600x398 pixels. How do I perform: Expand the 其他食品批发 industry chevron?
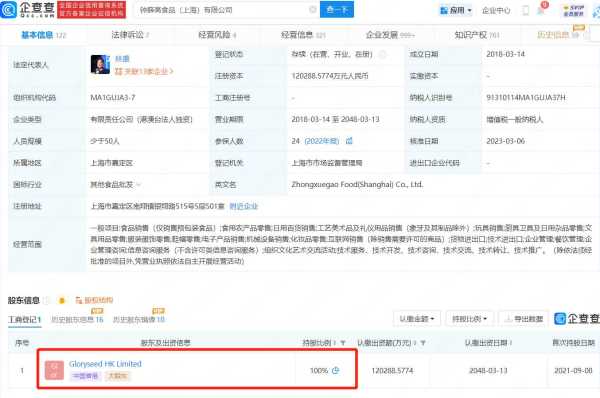point(139,185)
